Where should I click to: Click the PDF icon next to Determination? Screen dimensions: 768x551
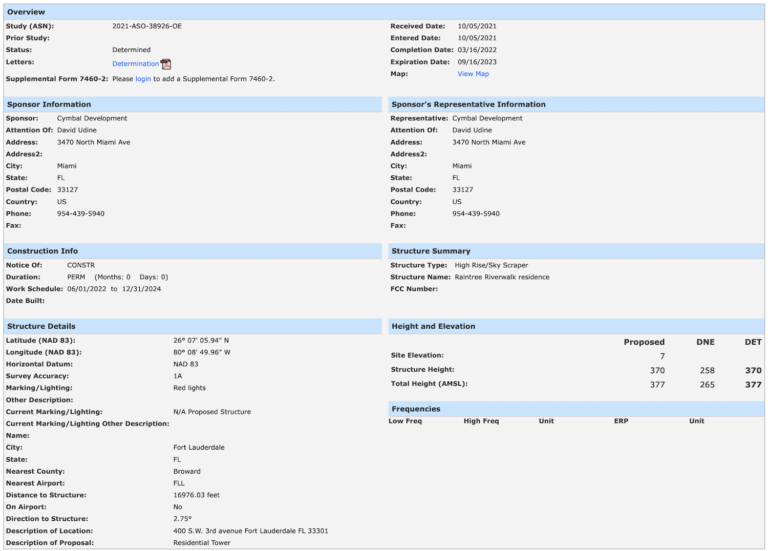point(166,64)
